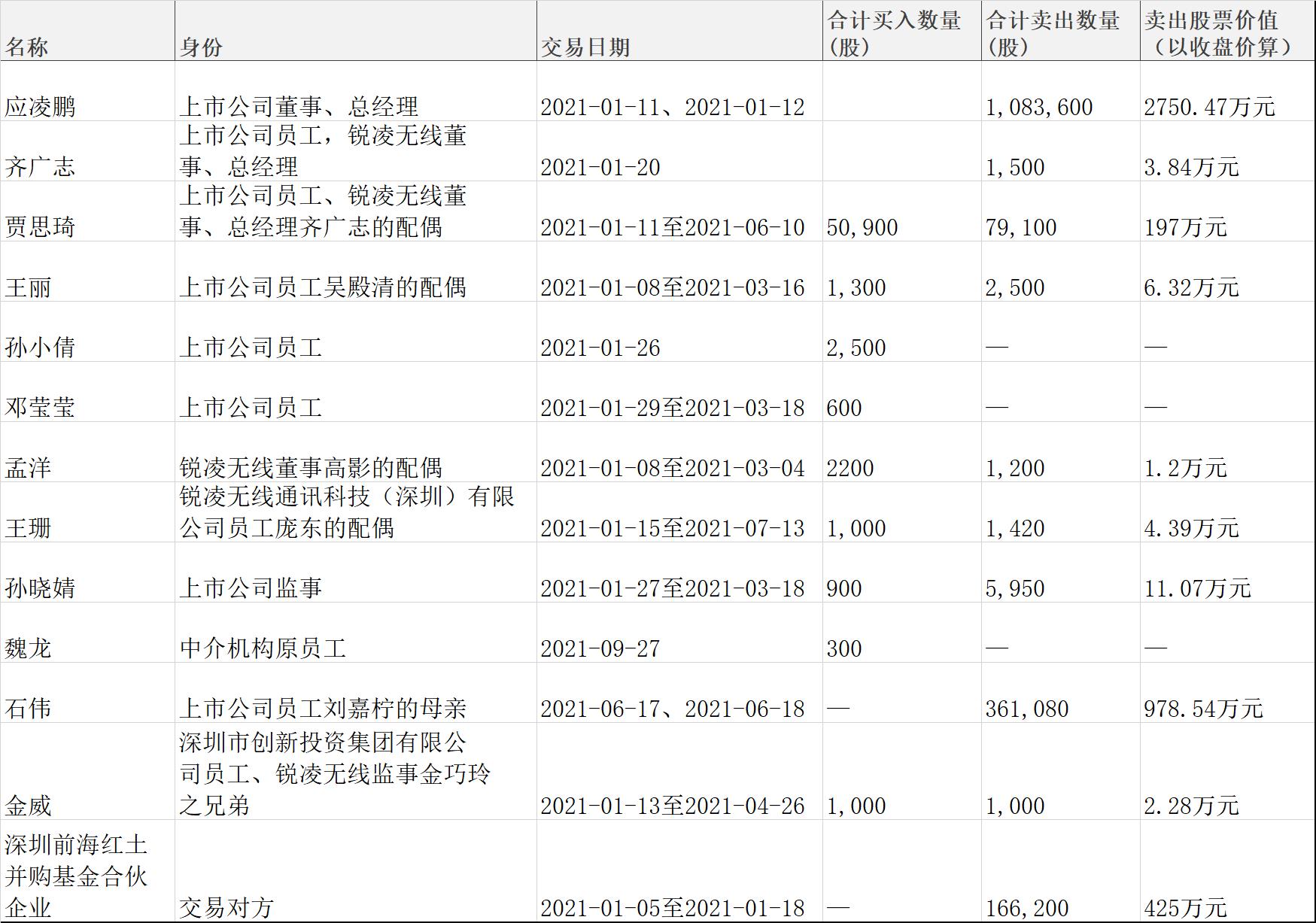Click the 卖出股票价值 header cell
1316x923 pixels.
click(x=1228, y=31)
